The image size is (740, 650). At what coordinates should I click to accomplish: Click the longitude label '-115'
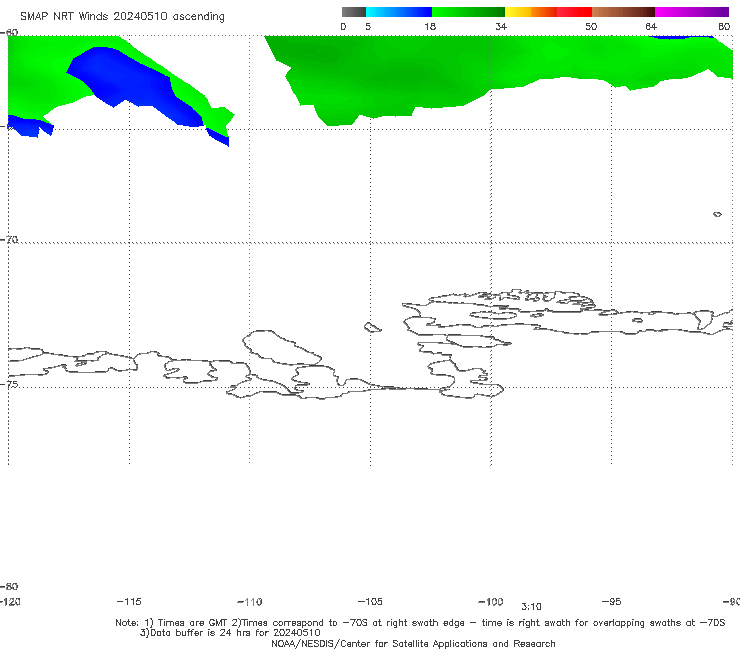click(x=129, y=601)
